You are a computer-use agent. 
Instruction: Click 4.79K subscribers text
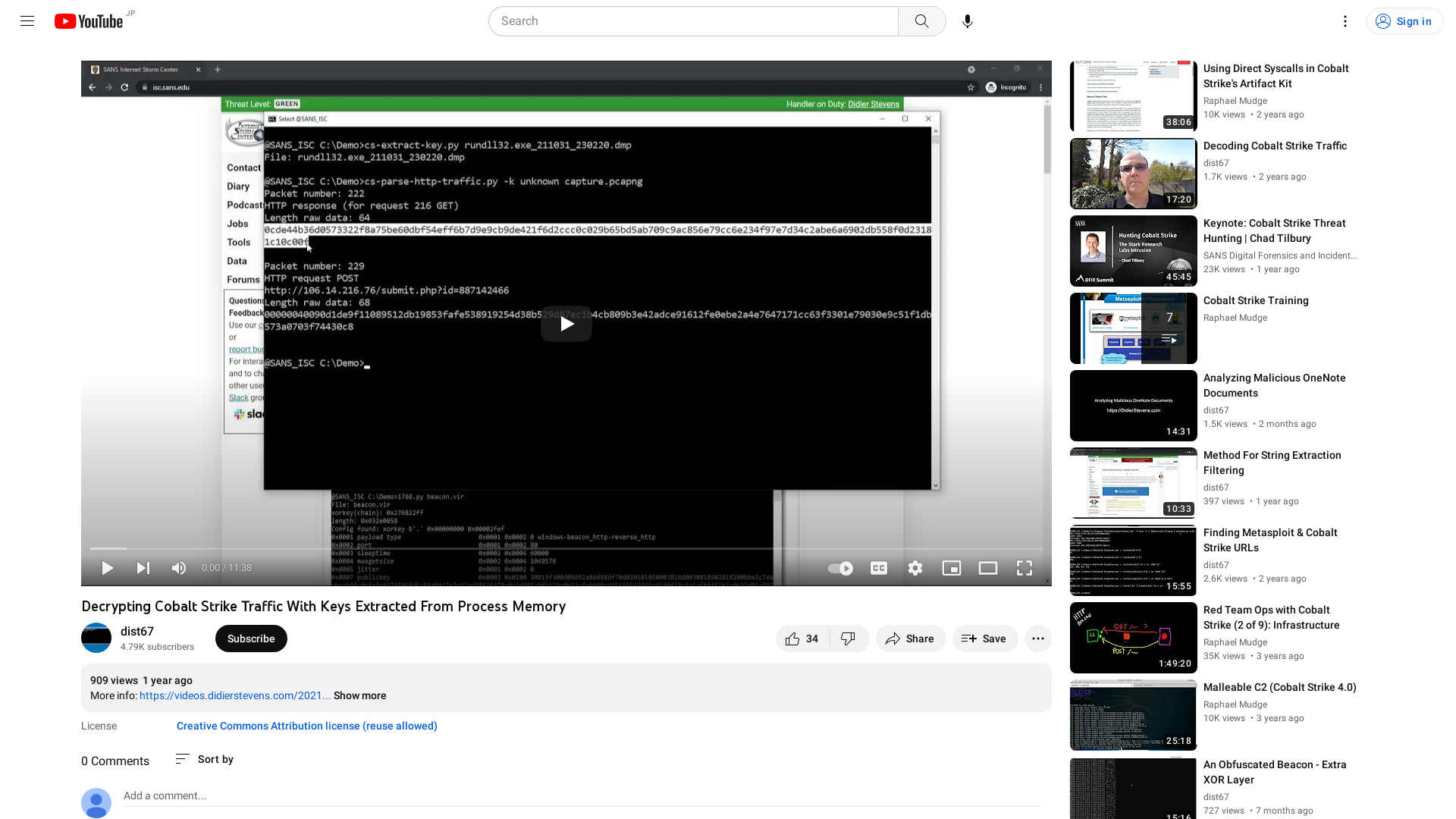[x=157, y=647]
